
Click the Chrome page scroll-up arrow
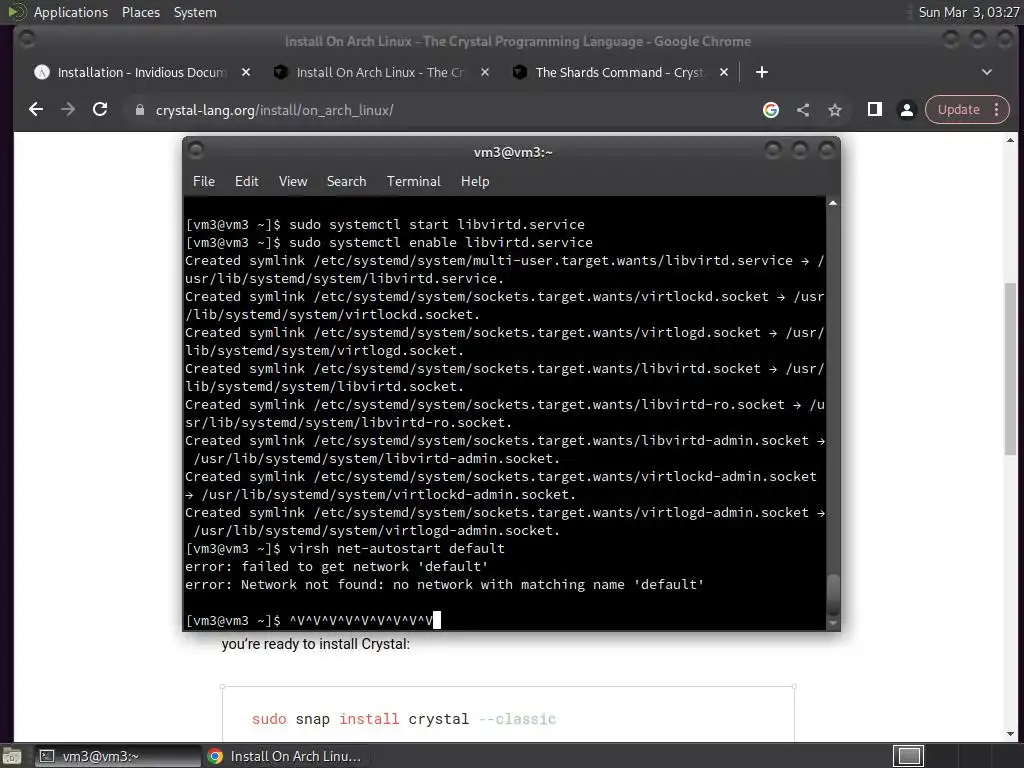[1010, 140]
